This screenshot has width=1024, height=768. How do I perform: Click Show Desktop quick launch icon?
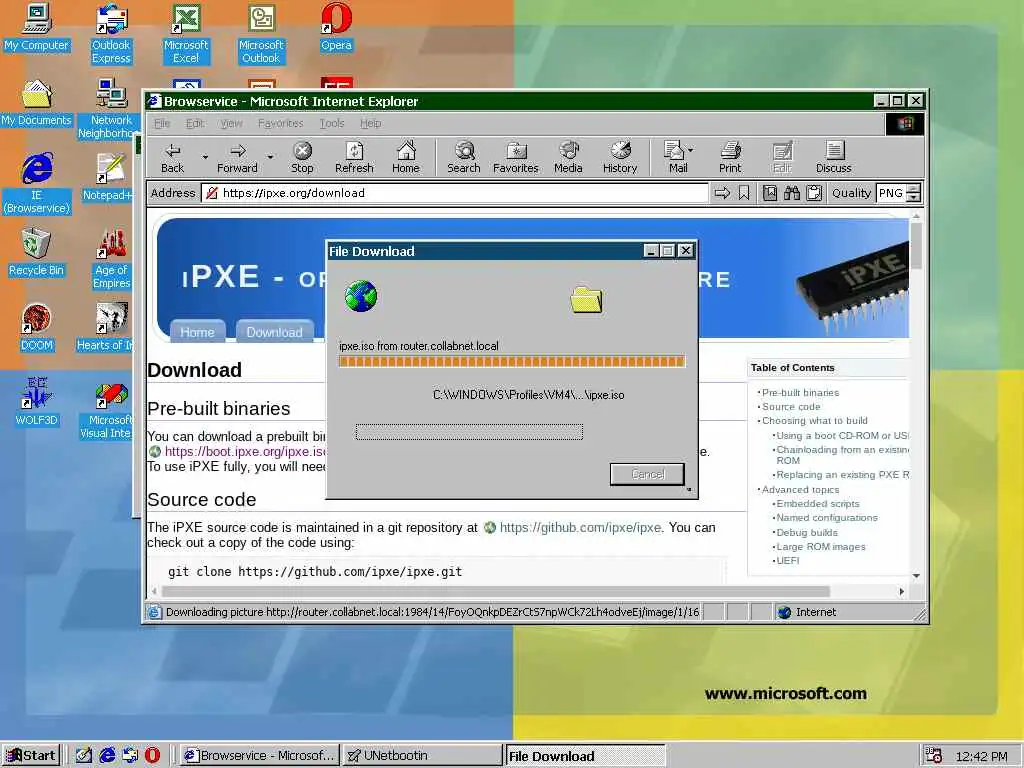click(84, 755)
